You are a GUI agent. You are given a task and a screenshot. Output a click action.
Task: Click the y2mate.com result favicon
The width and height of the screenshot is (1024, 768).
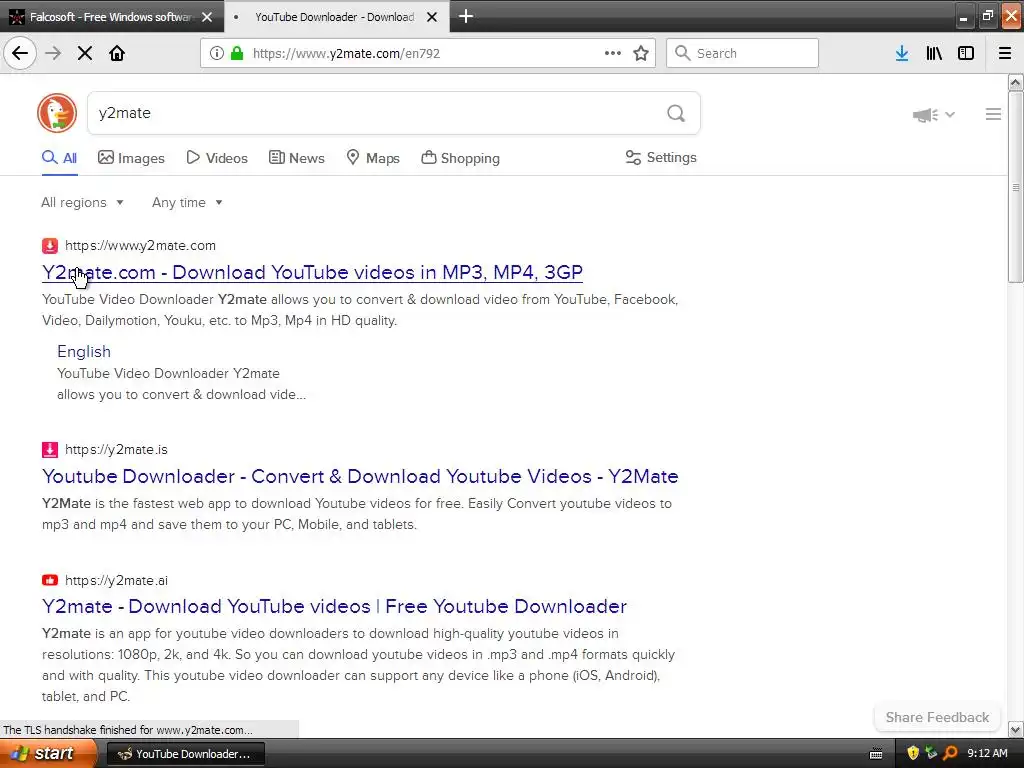click(50, 246)
